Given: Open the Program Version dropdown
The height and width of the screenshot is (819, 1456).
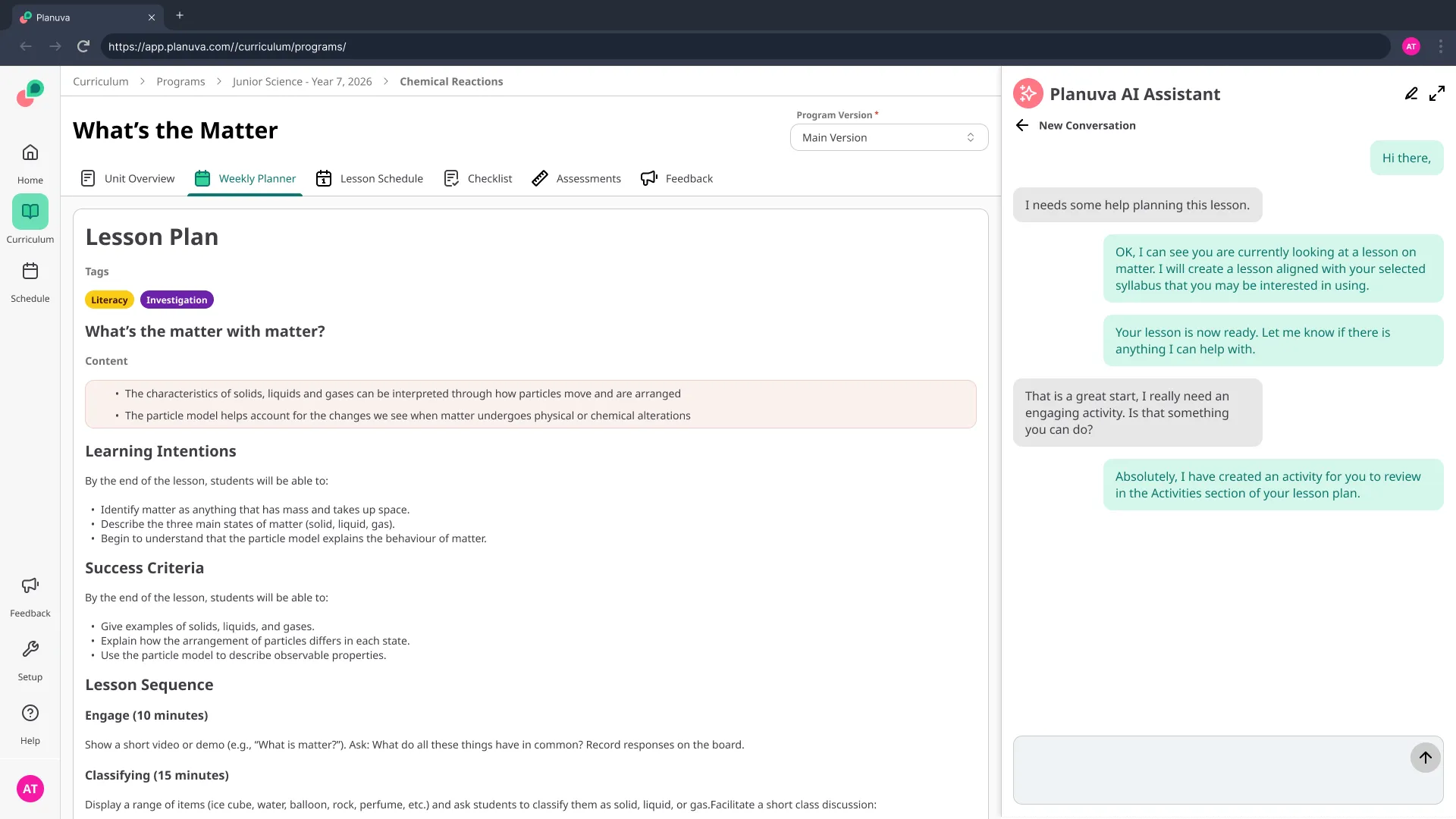Looking at the screenshot, I should tap(889, 138).
